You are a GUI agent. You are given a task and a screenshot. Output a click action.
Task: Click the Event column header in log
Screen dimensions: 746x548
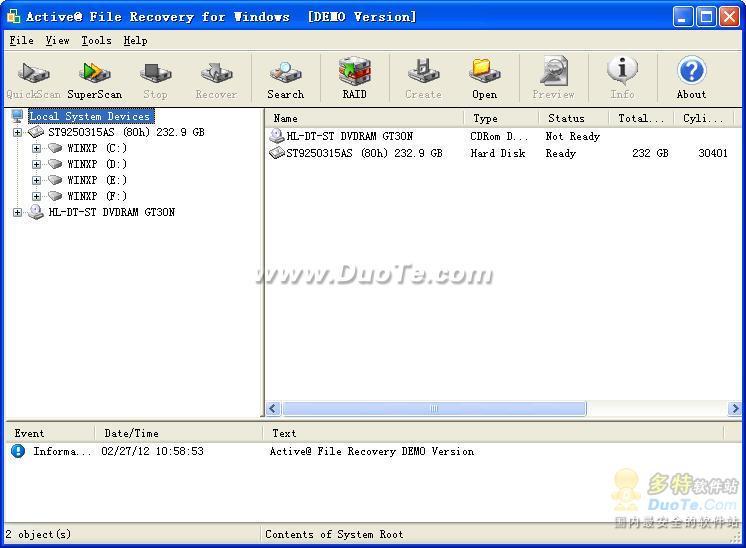coord(49,433)
